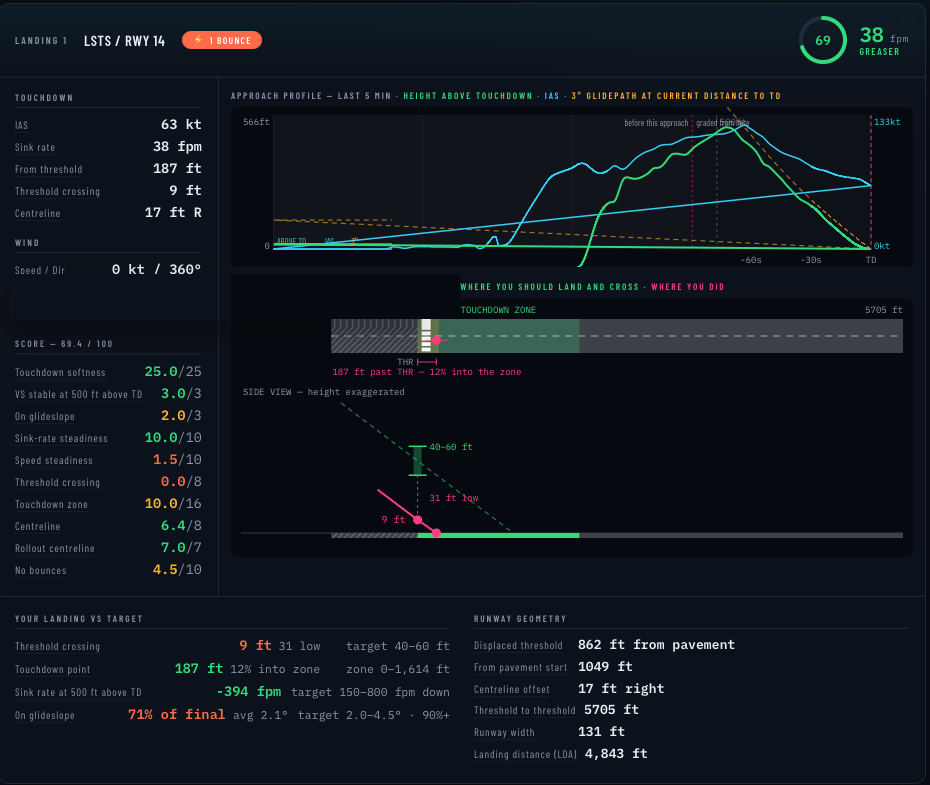Click the 'Sink-rate steadiness' score label
Screen dimensions: 930x785
[x=61, y=439]
